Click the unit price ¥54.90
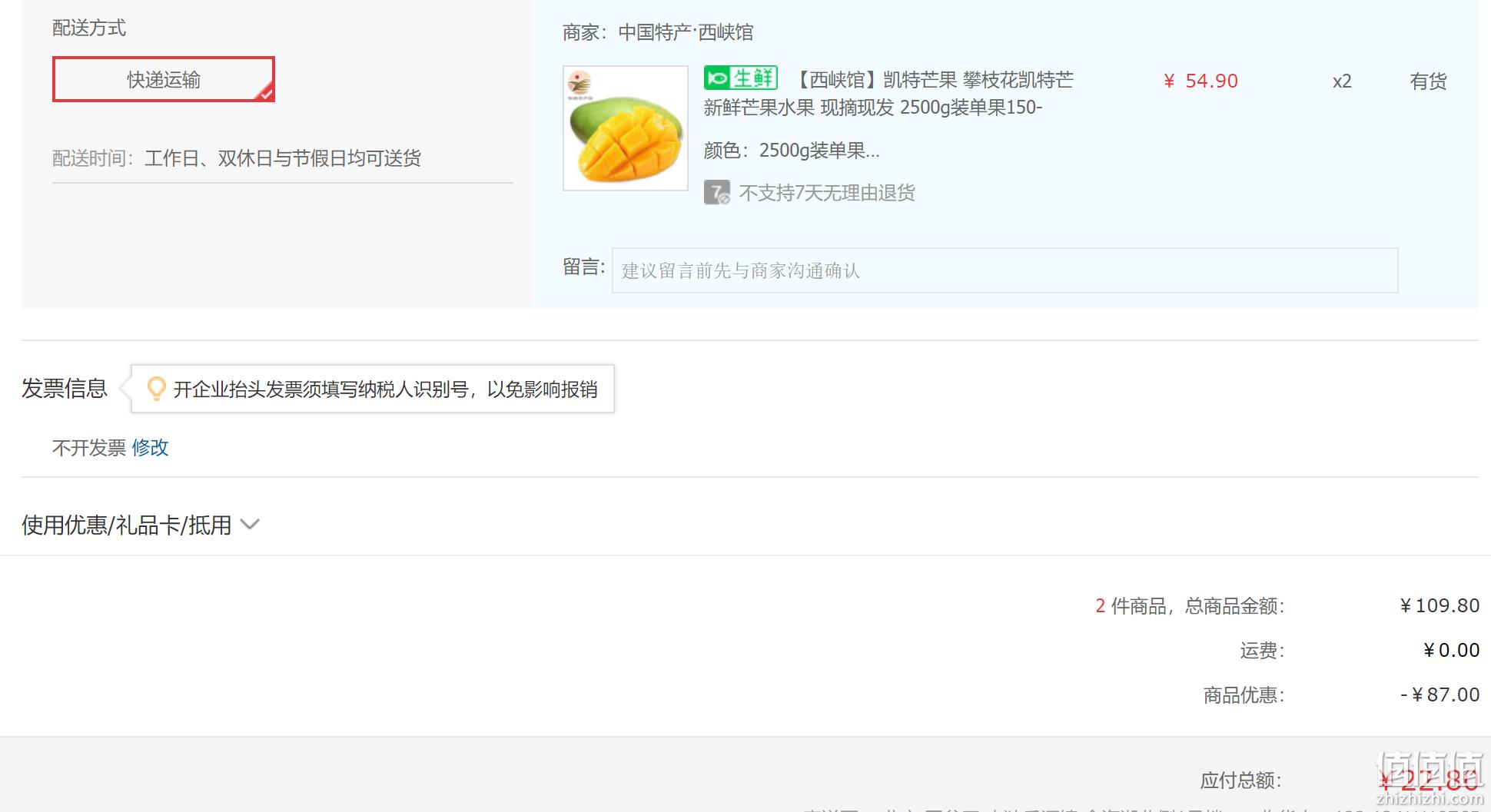Viewport: 1491px width, 812px height. [1200, 81]
